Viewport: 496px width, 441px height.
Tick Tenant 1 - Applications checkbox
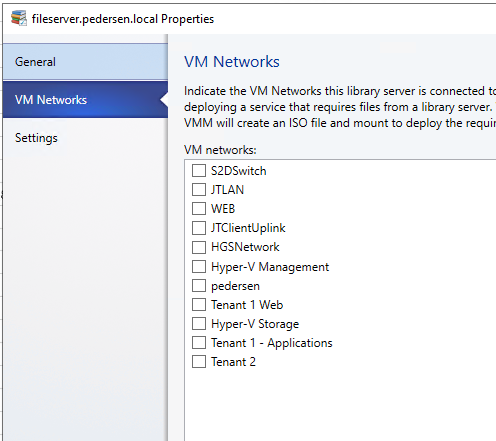[x=199, y=343]
